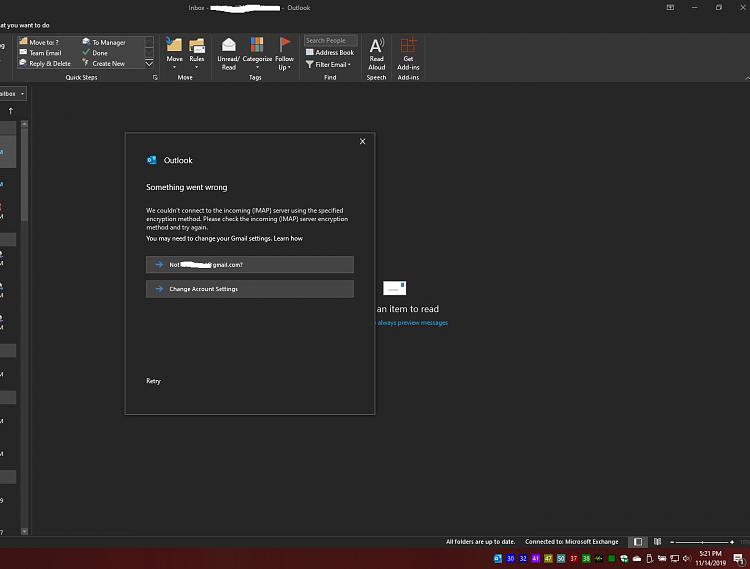Screen dimensions: 750x569
Task: Open Get Add-ins store
Action: (x=408, y=54)
